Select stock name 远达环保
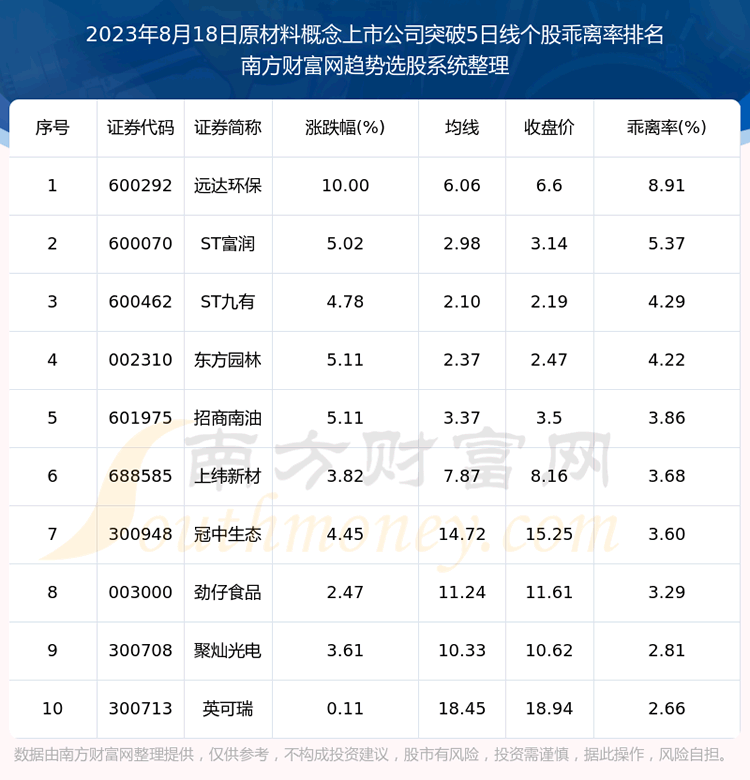Image resolution: width=750 pixels, height=780 pixels. [228, 186]
